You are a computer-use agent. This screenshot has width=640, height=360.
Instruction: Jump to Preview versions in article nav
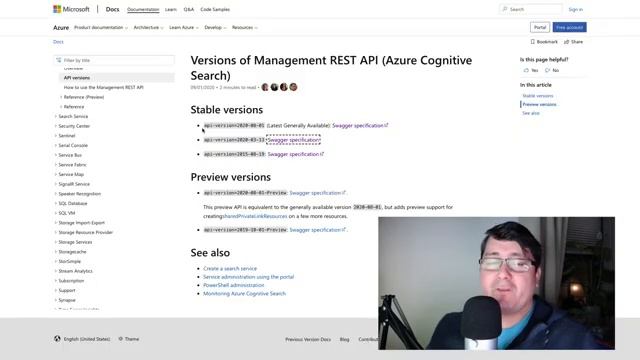coord(540,104)
